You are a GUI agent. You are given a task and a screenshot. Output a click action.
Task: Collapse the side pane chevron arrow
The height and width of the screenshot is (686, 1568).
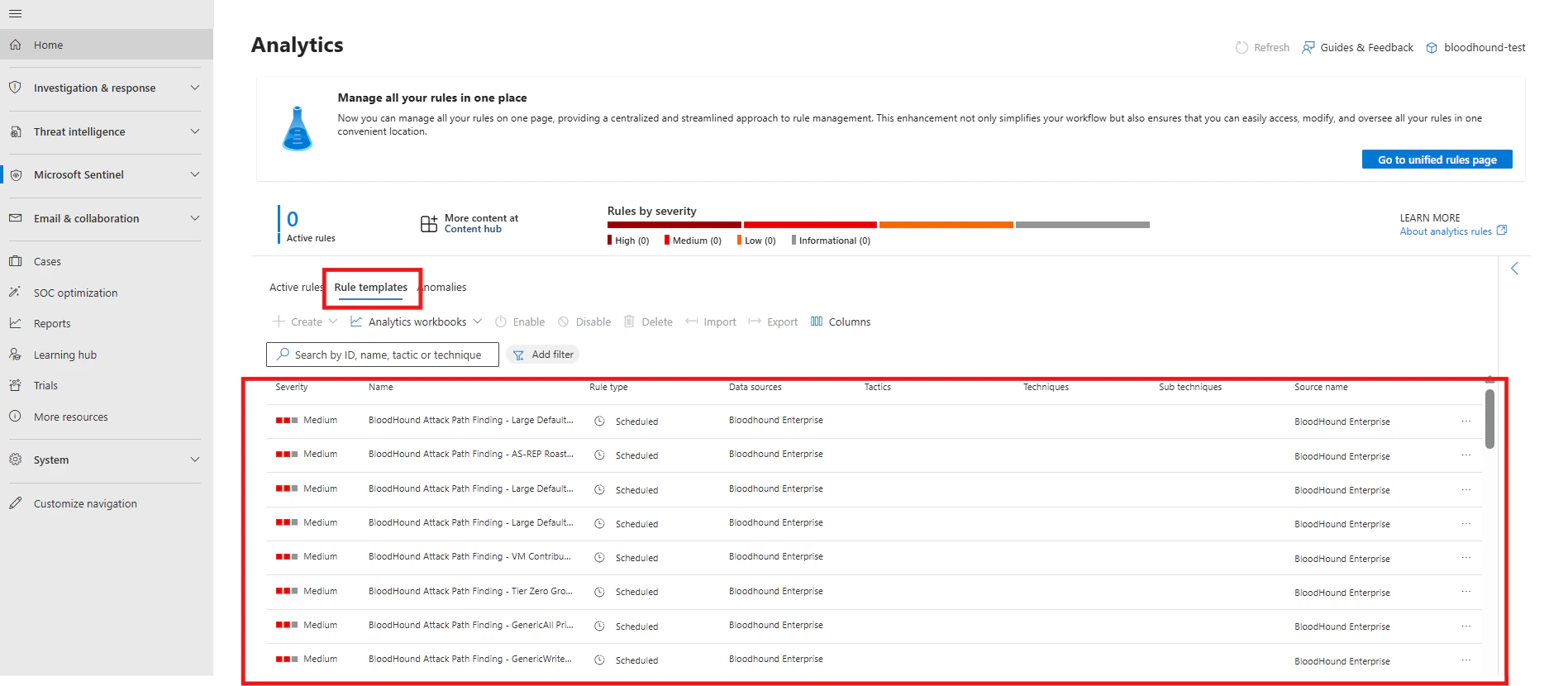(x=1514, y=269)
